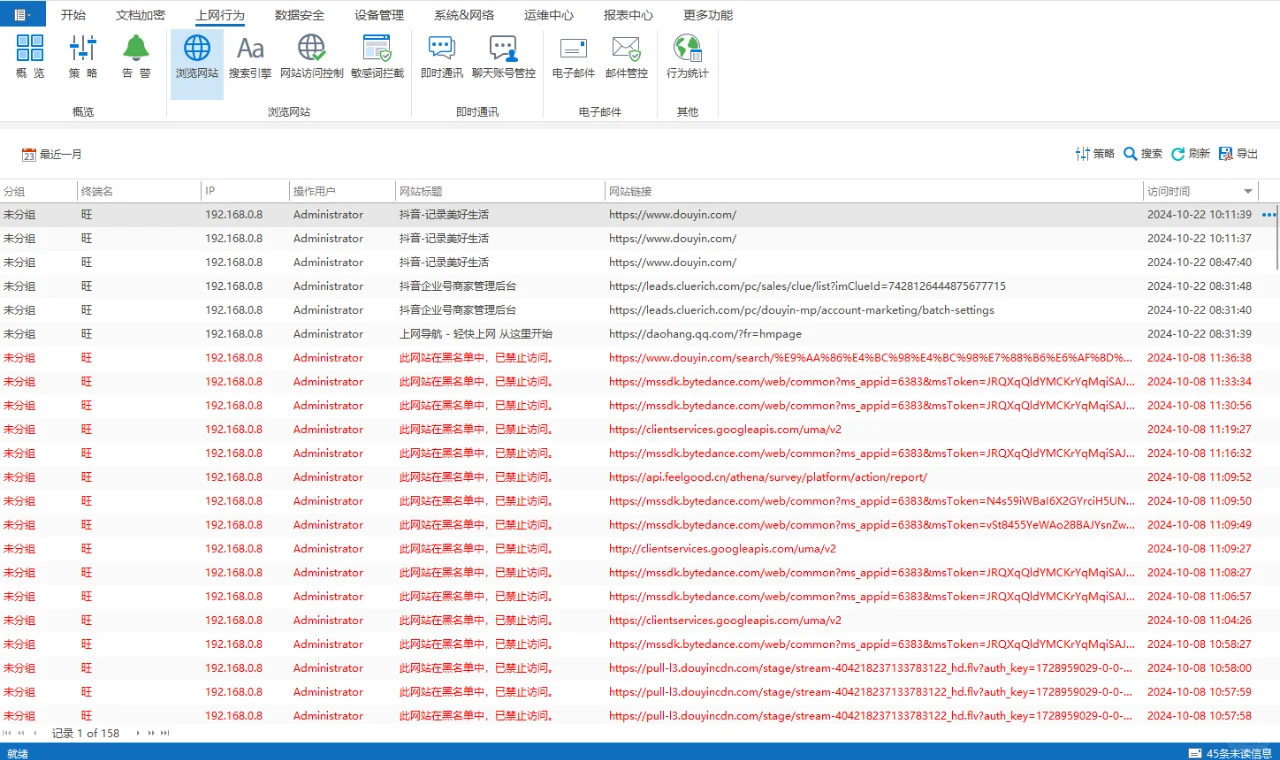This screenshot has height=760, width=1280.
Task: Open the three-dot menu on first row
Action: (1269, 215)
